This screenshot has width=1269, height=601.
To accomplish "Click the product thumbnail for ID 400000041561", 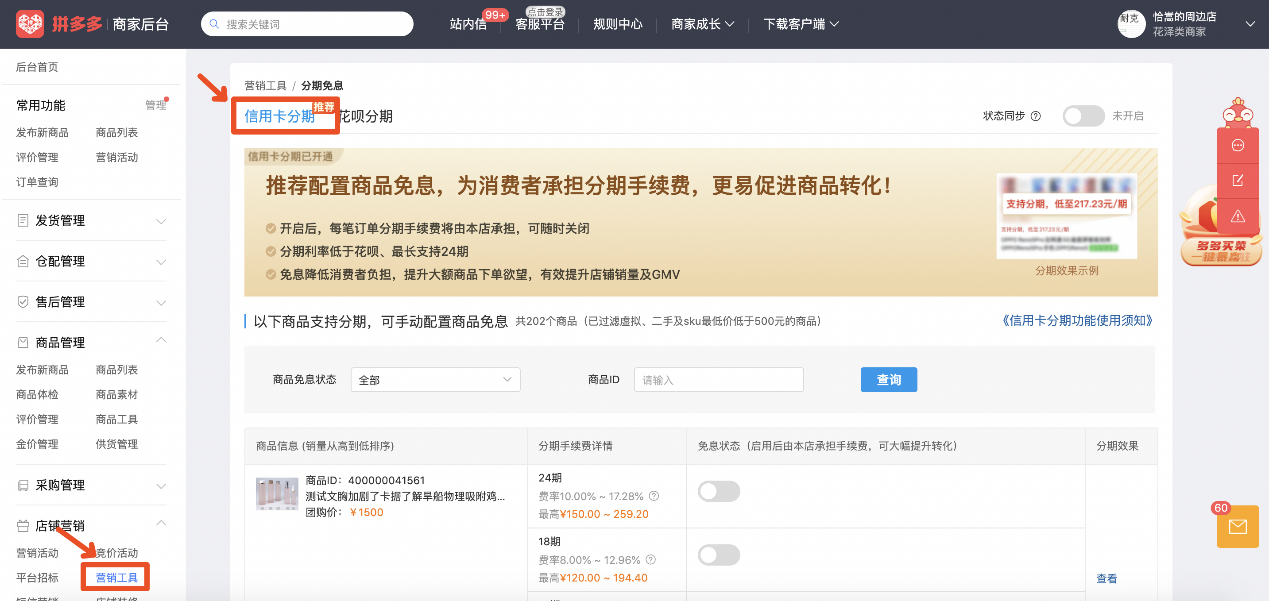I will coord(277,493).
